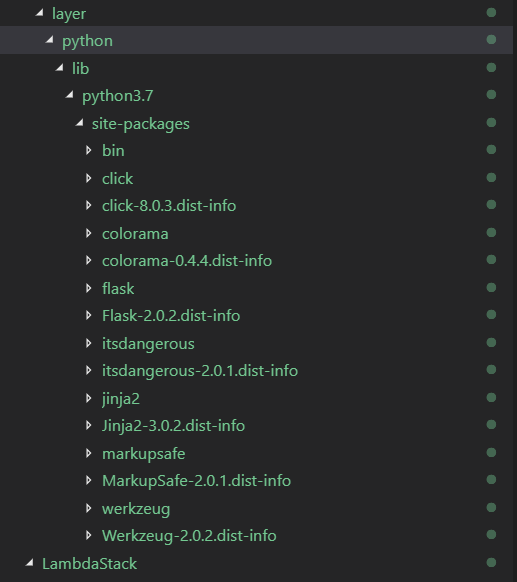Select the colorama-0.4.4.dist-info folder
517x582 pixels.
[x=187, y=261]
